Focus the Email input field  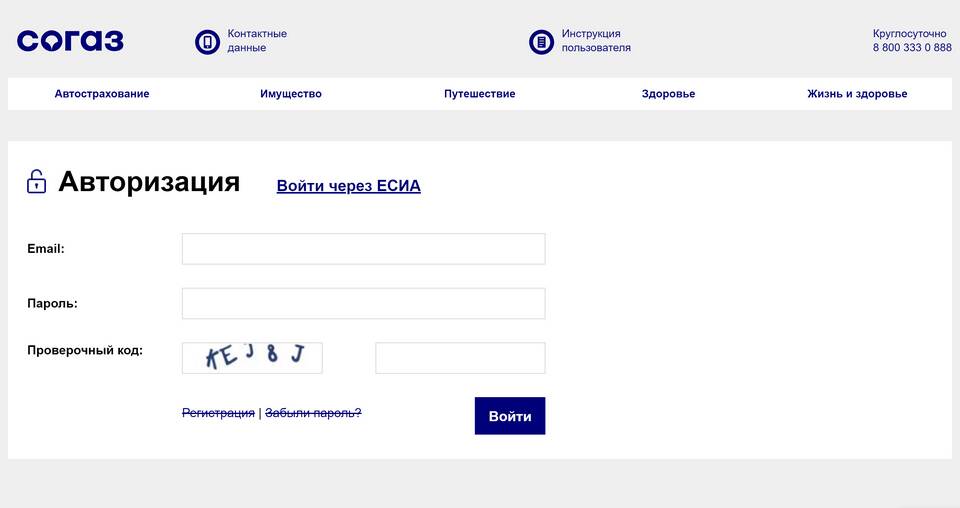[364, 249]
